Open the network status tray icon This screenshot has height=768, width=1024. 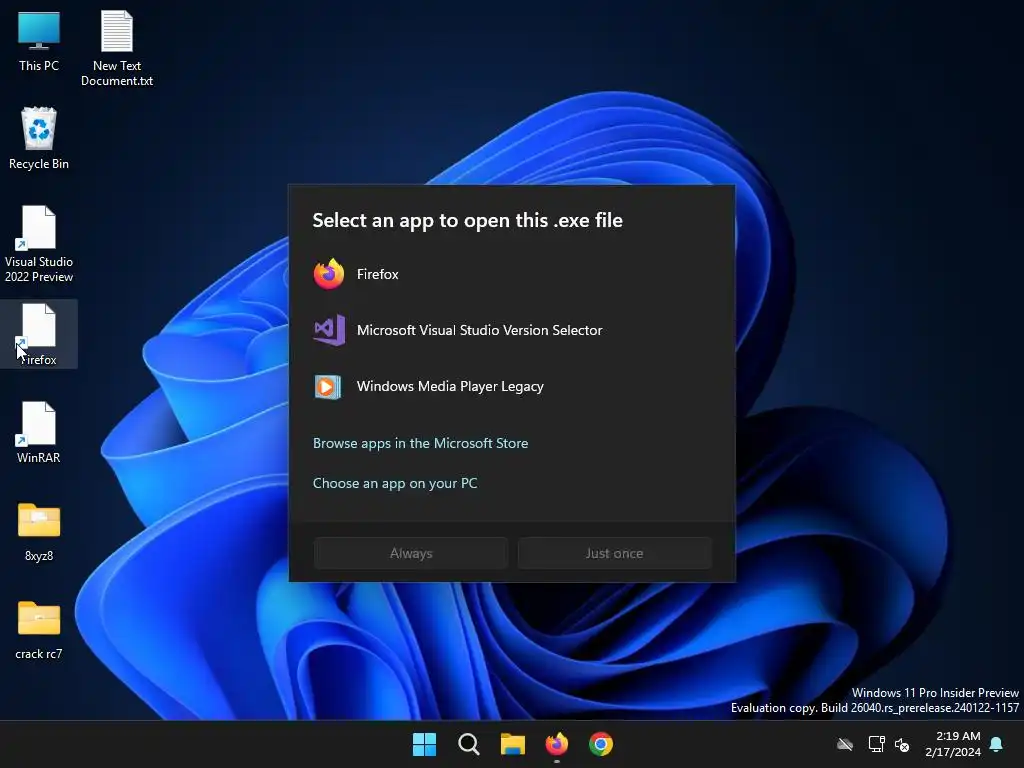tap(876, 744)
